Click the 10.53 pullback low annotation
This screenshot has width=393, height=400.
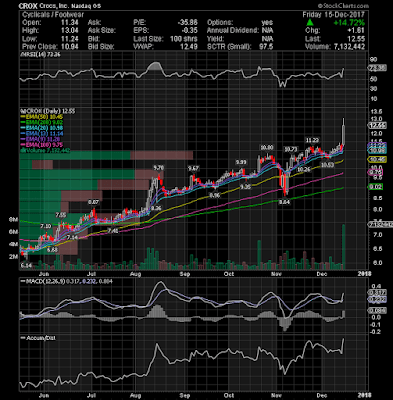327,165
